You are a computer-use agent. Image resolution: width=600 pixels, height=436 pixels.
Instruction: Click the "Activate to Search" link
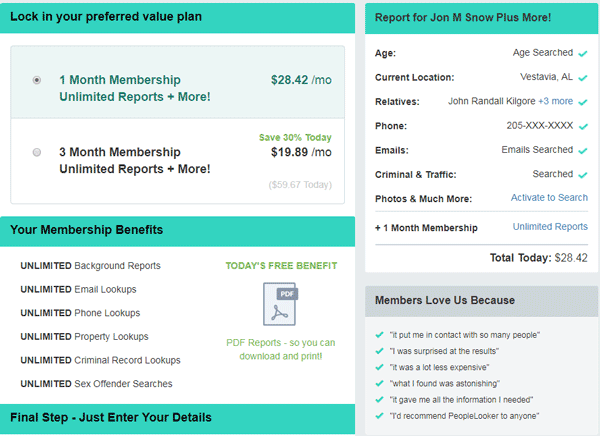pyautogui.click(x=549, y=198)
